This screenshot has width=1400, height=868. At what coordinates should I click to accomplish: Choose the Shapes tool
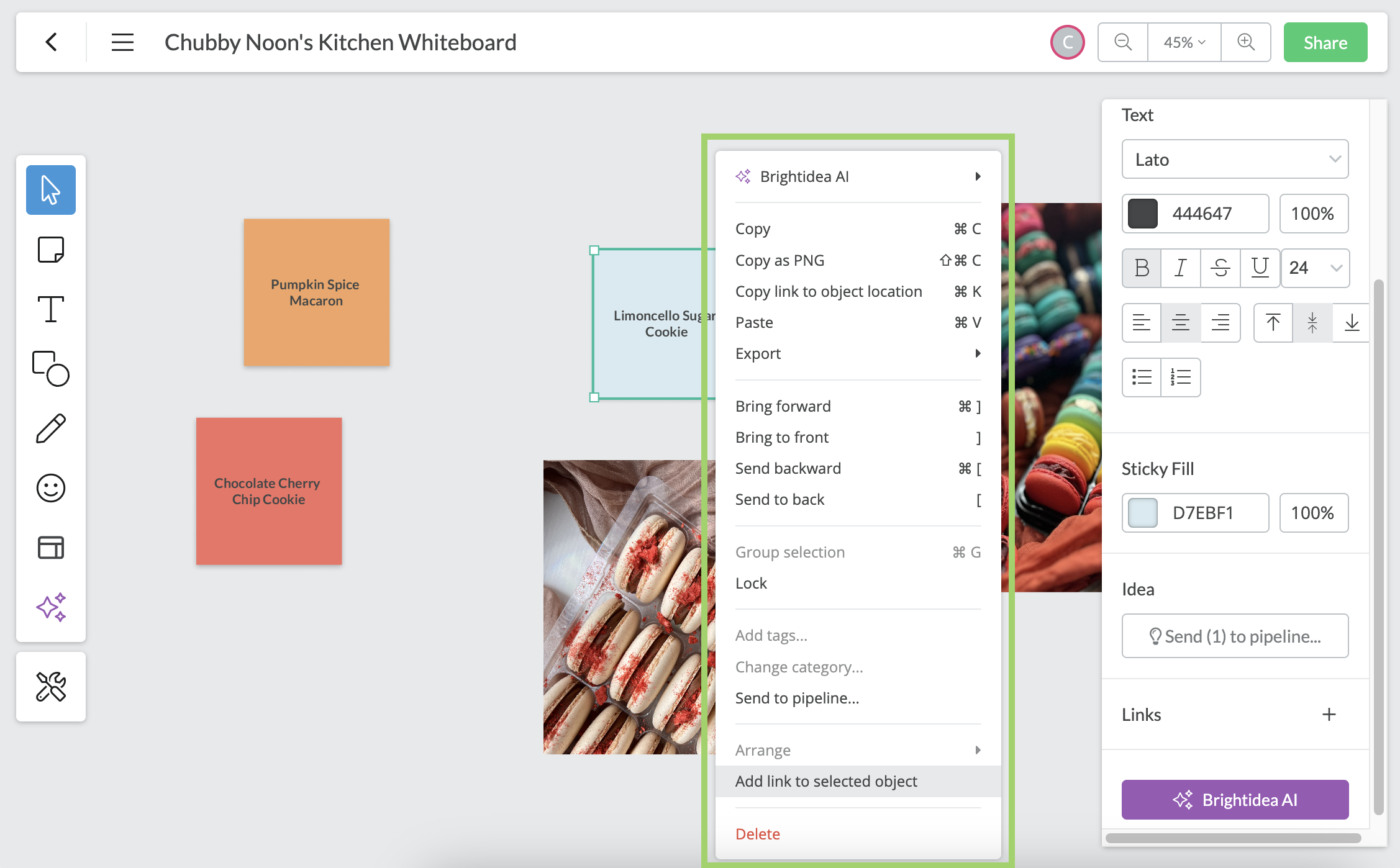[x=51, y=368]
